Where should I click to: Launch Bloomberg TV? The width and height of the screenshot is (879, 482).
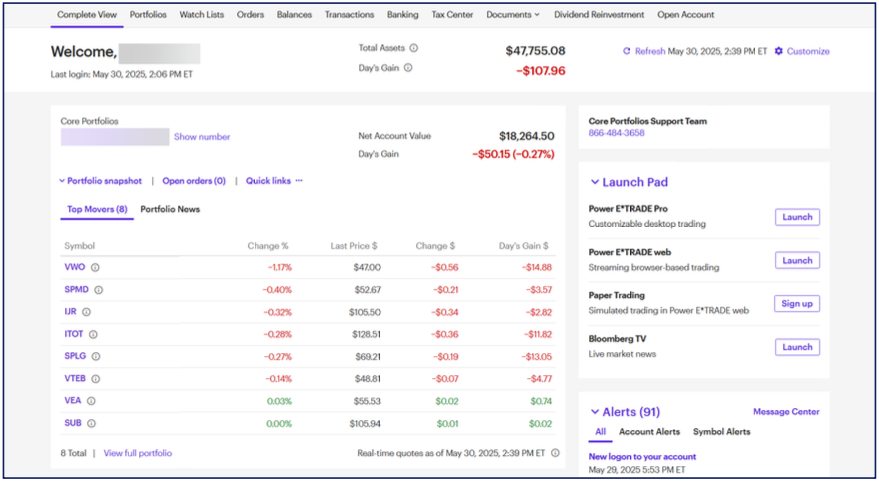tap(797, 347)
